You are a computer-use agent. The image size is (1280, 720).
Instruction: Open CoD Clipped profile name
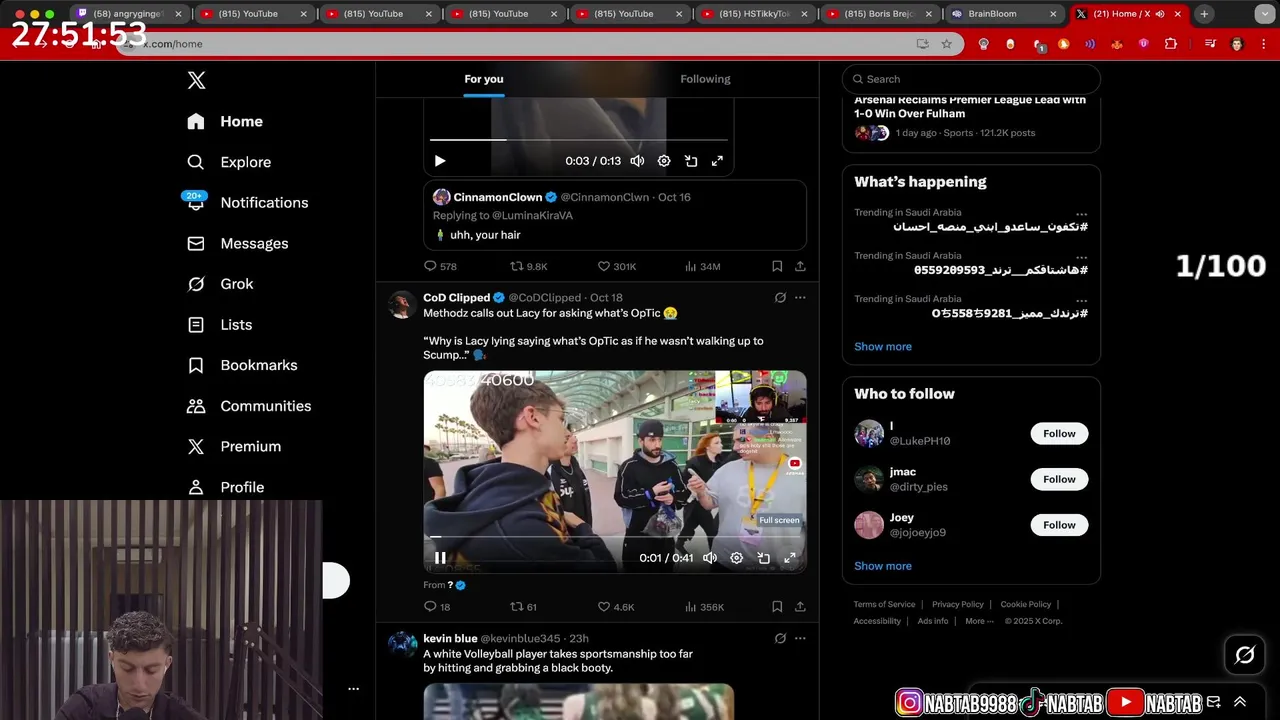point(456,298)
